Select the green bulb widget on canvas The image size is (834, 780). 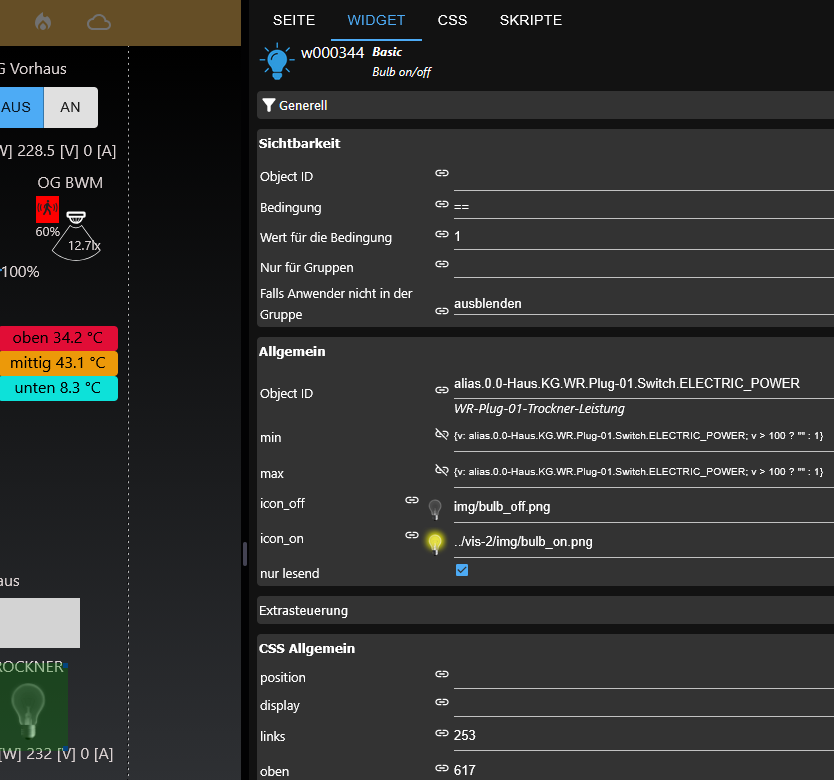30,706
